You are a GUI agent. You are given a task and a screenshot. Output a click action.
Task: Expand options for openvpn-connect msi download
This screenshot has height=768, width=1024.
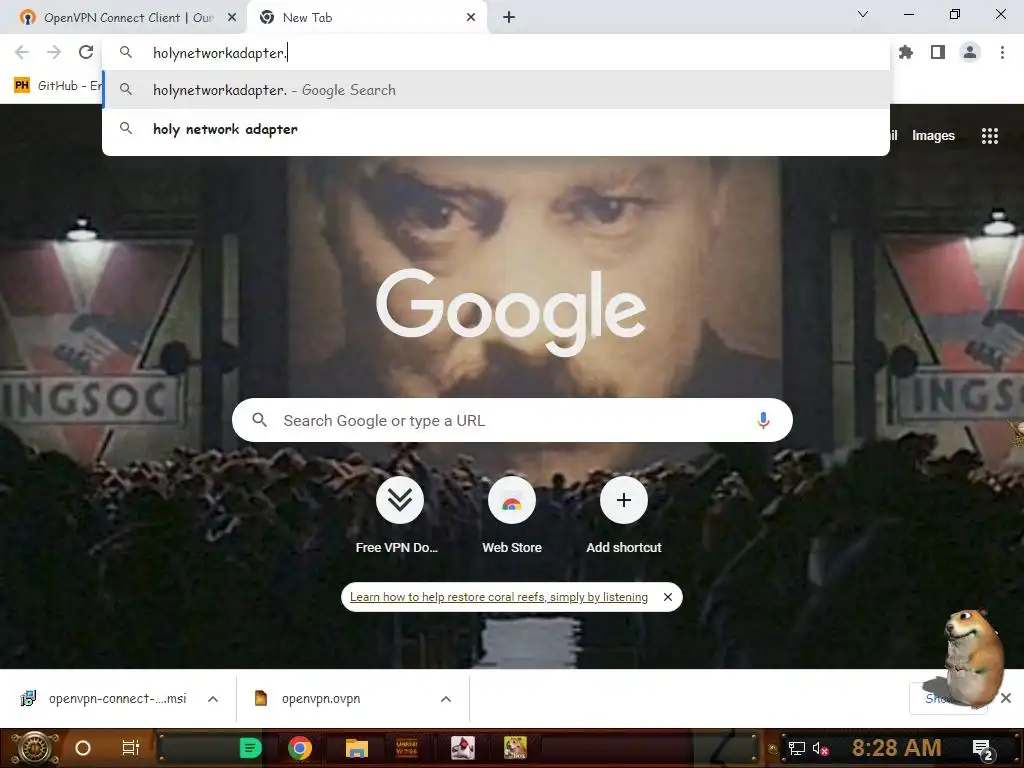coord(213,699)
